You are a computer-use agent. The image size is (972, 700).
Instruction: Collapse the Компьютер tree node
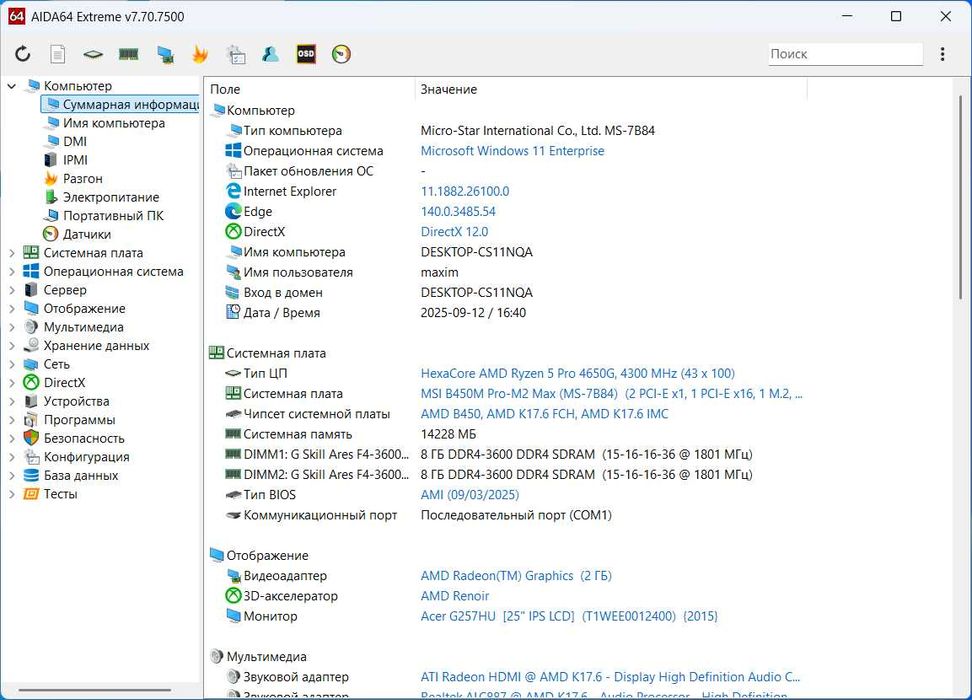(12, 86)
